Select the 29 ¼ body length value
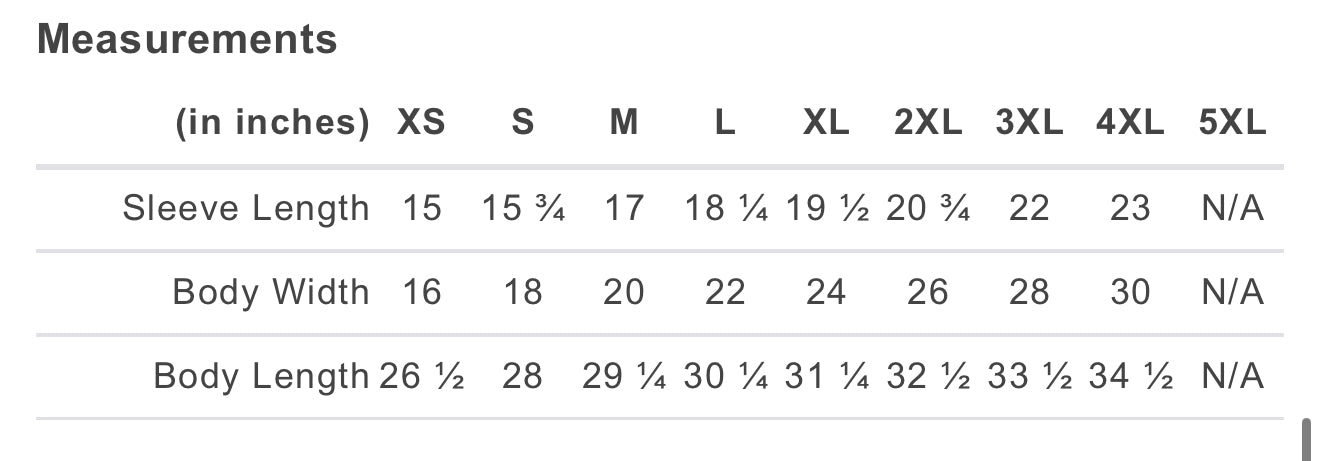Viewport: 1320px width, 461px height. click(x=624, y=376)
